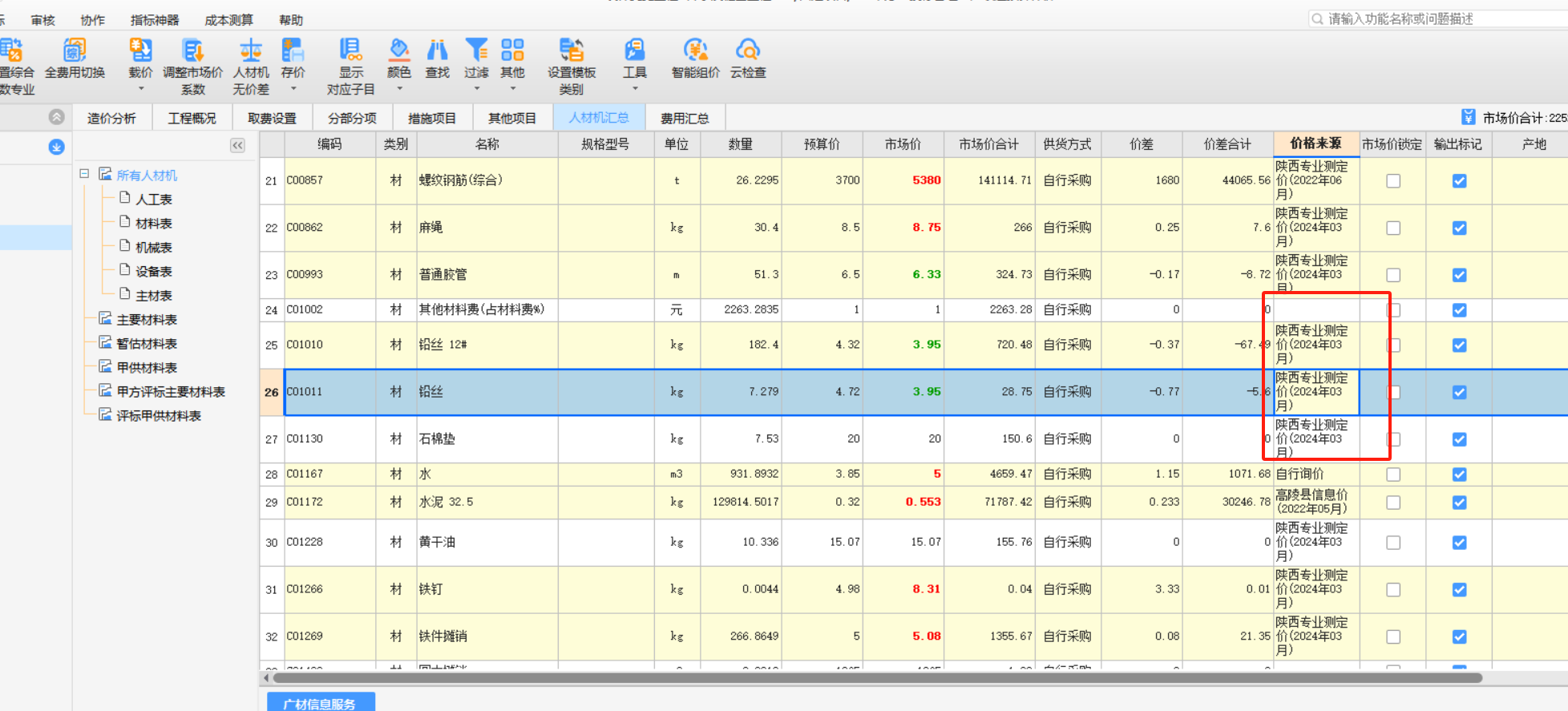Click the 存价 toolbar icon
Image resolution: width=1568 pixels, height=711 pixels.
[x=293, y=50]
